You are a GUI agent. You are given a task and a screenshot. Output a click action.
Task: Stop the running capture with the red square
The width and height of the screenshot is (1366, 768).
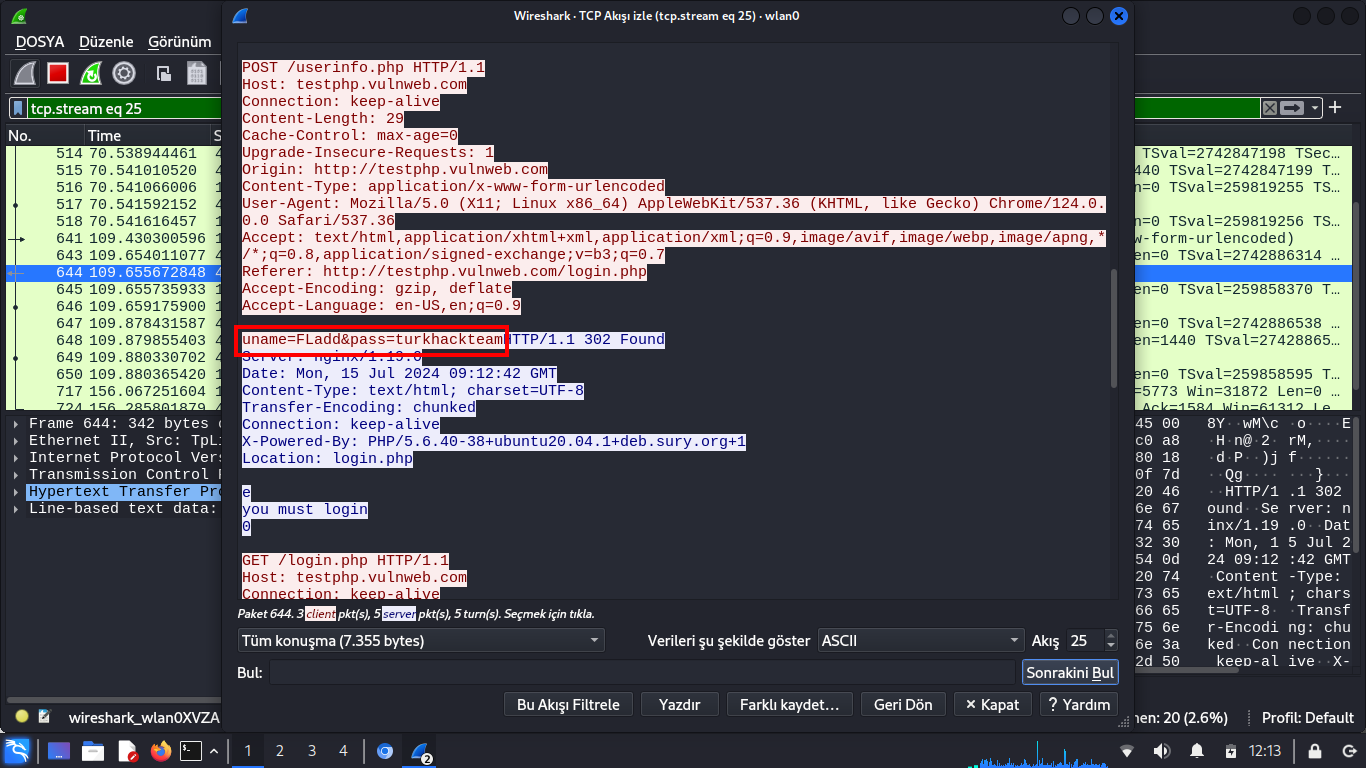click(58, 73)
